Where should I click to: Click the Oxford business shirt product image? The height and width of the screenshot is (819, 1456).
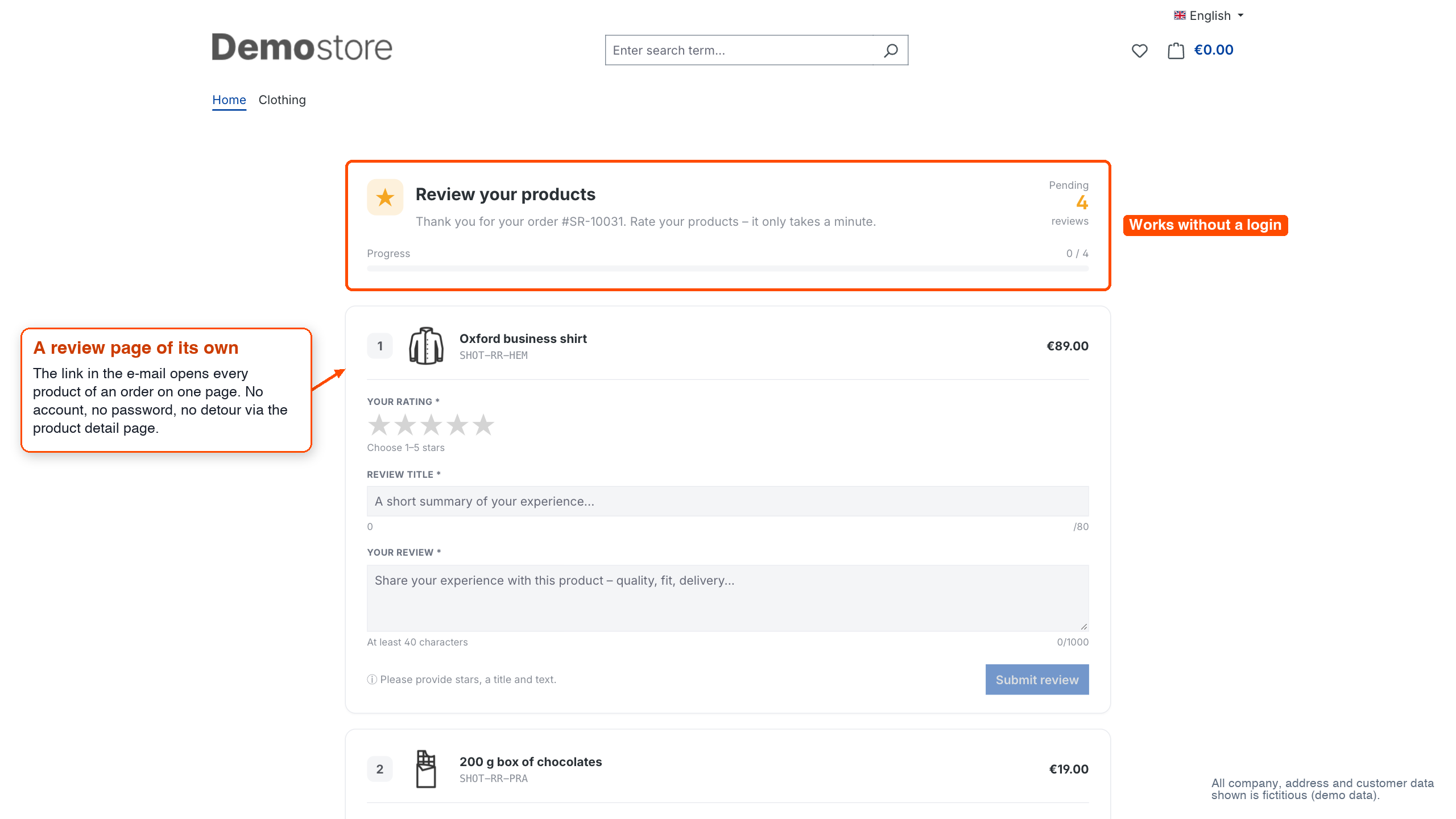426,346
